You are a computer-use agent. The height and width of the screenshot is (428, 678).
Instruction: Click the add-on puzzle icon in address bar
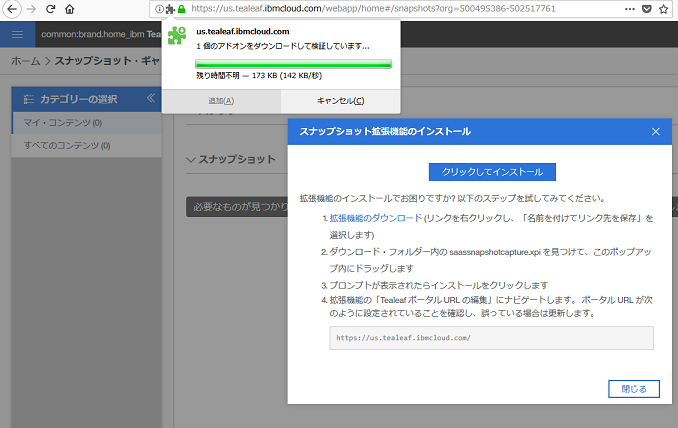point(170,9)
